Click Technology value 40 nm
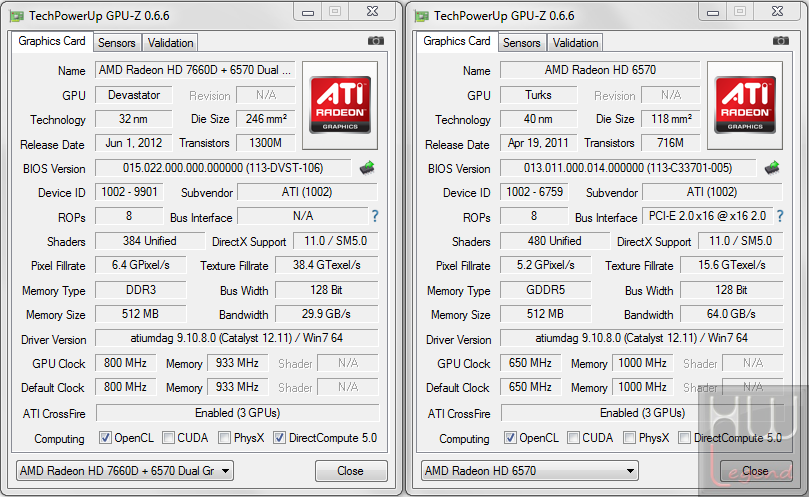Viewport: 809px width, 497px height. tap(539, 119)
